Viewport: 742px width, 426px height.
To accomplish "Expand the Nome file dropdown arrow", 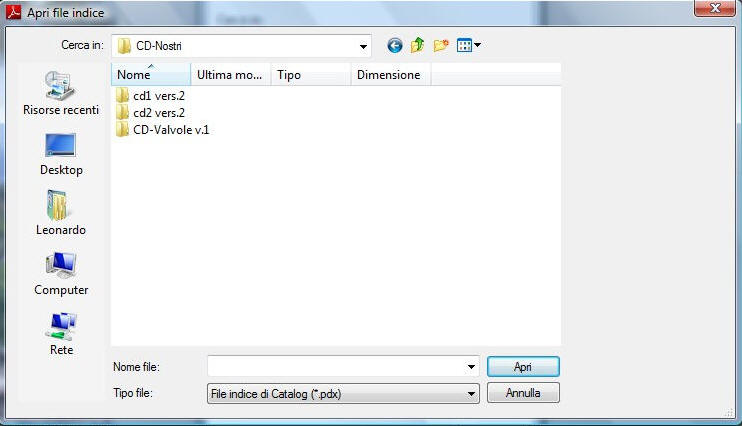I will (x=471, y=367).
